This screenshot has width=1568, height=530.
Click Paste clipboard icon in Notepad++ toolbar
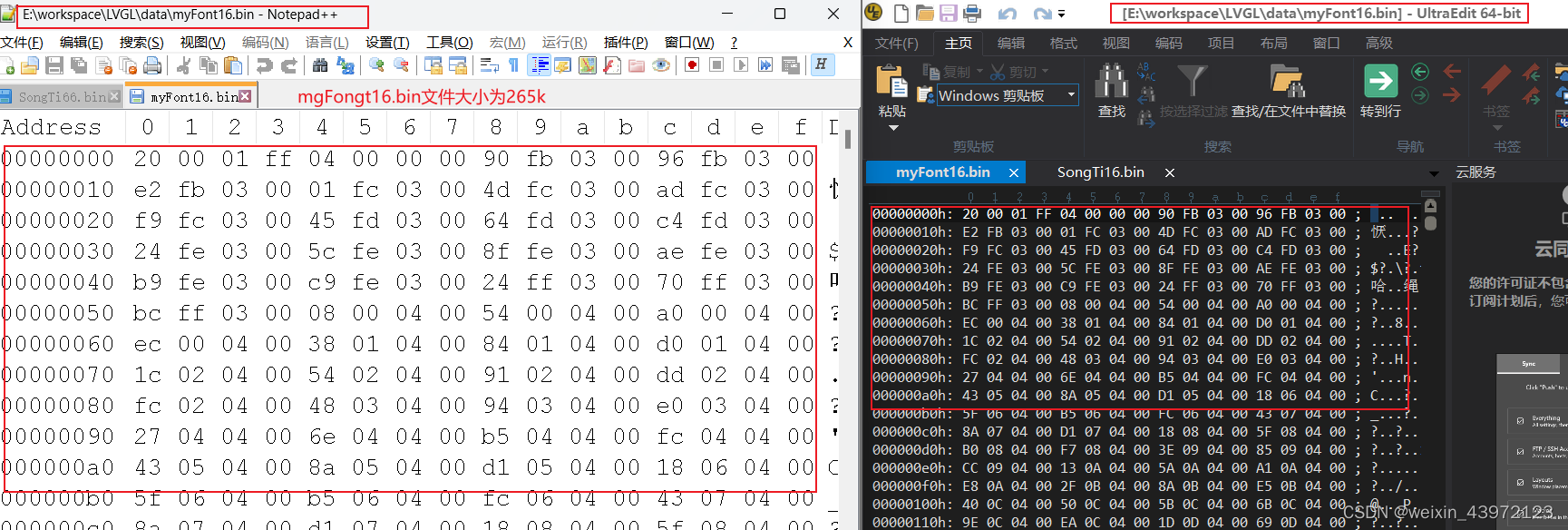click(x=233, y=65)
